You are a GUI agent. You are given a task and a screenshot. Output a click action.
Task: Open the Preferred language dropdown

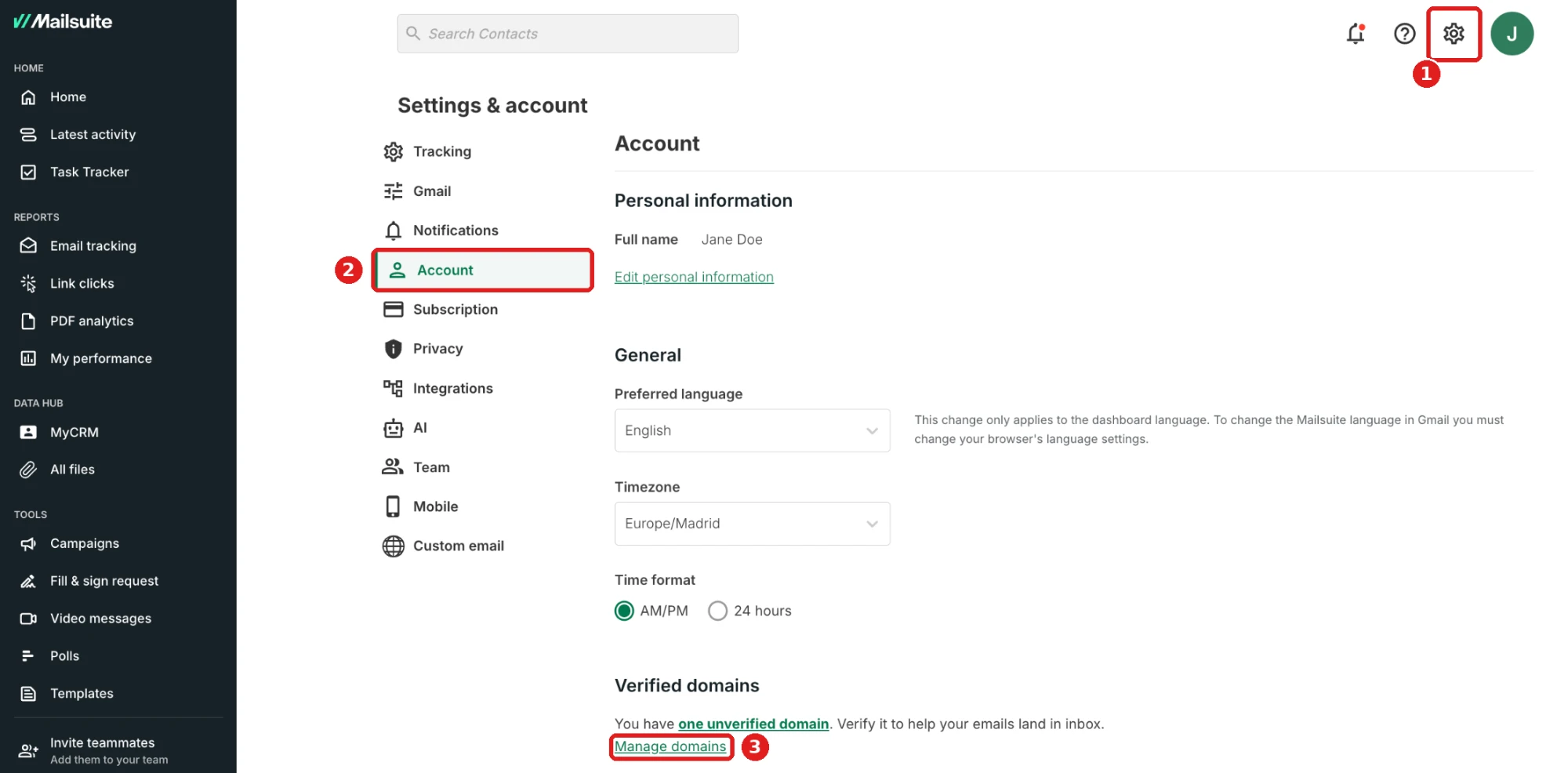click(752, 430)
